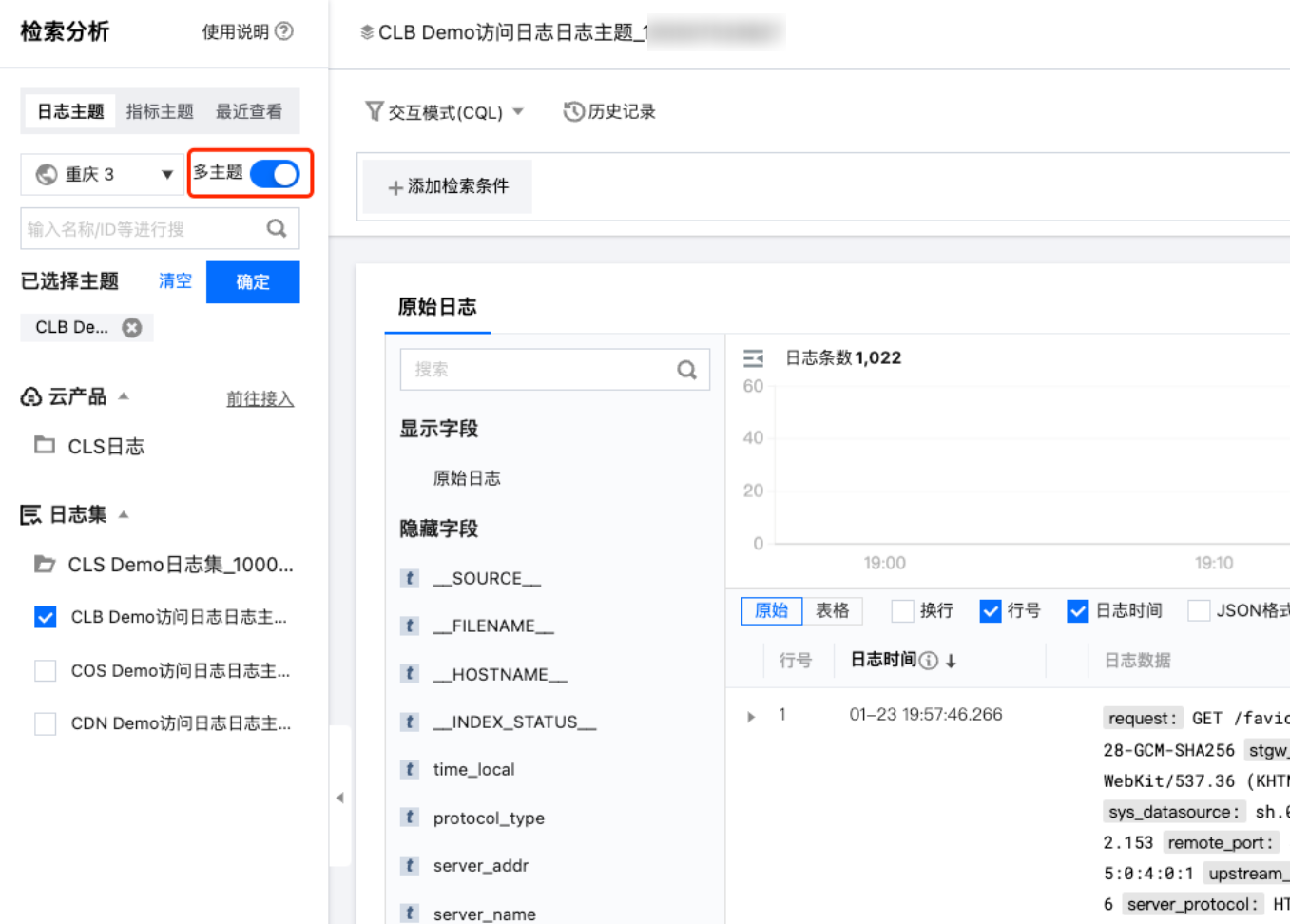Check the CDN Demo访问日志 topic

point(45,723)
